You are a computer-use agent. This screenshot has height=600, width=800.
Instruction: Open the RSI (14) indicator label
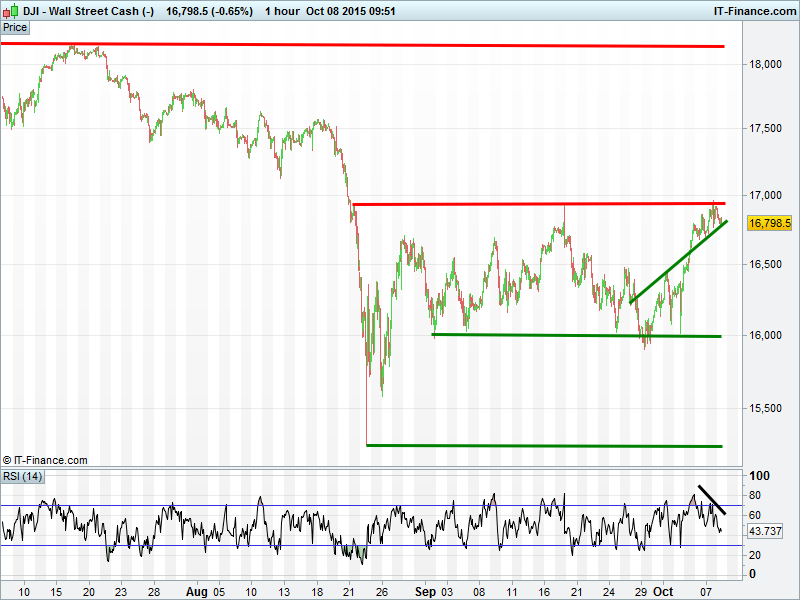pyautogui.click(x=22, y=475)
